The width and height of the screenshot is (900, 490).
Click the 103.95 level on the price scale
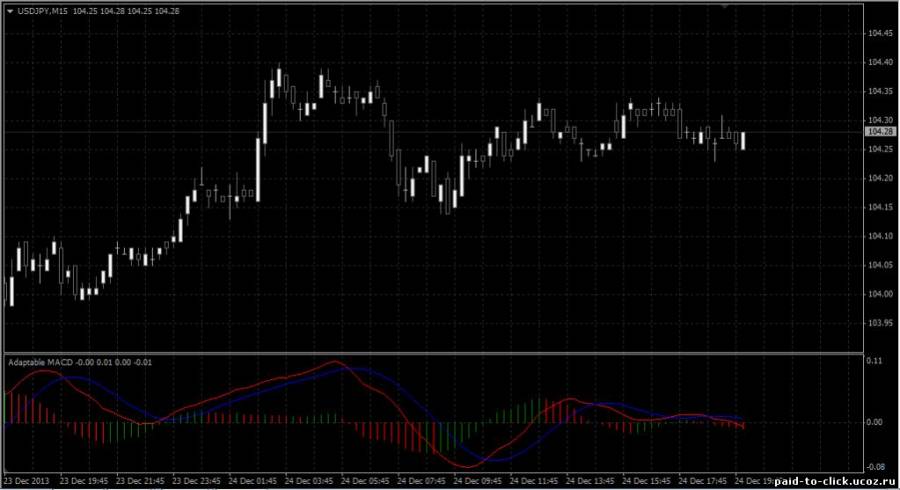coord(880,323)
